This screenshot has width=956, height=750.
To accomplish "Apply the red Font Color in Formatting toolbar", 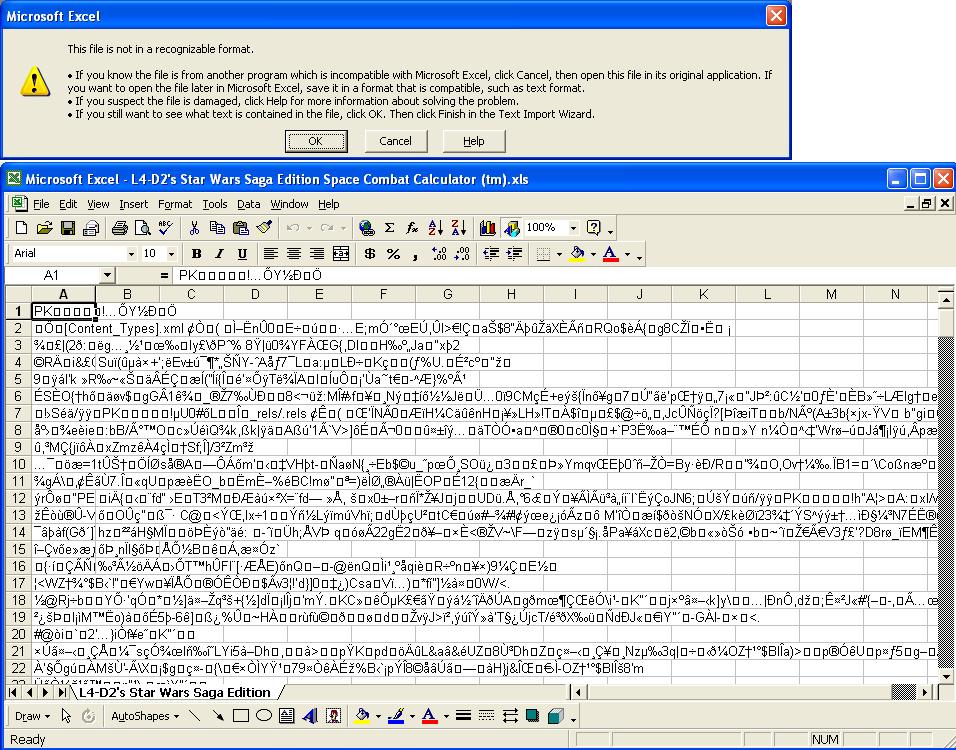I will click(611, 254).
